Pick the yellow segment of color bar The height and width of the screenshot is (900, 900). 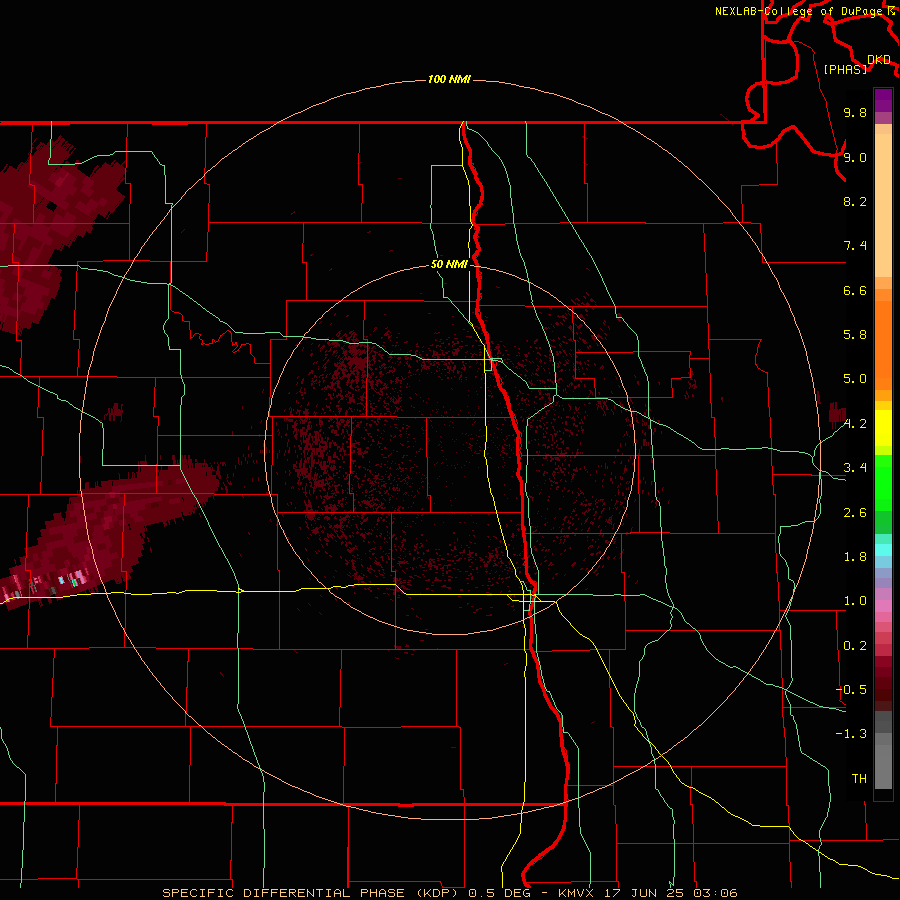[883, 428]
